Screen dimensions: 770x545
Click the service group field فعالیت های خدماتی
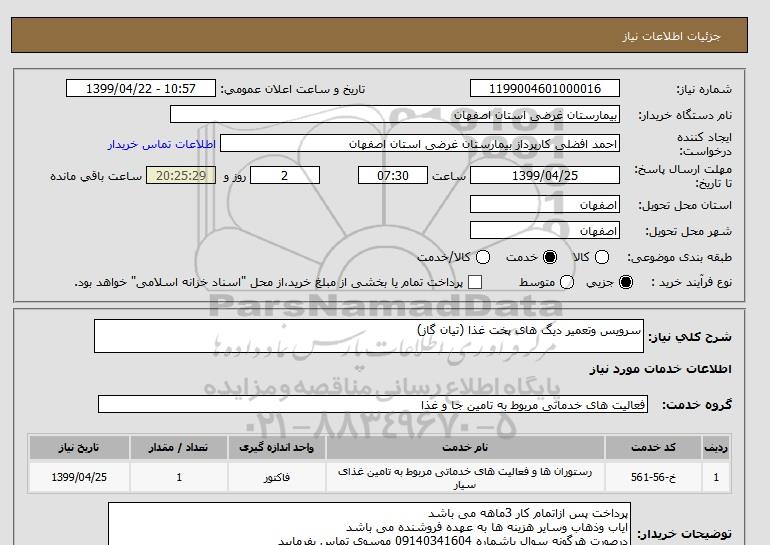[373, 404]
